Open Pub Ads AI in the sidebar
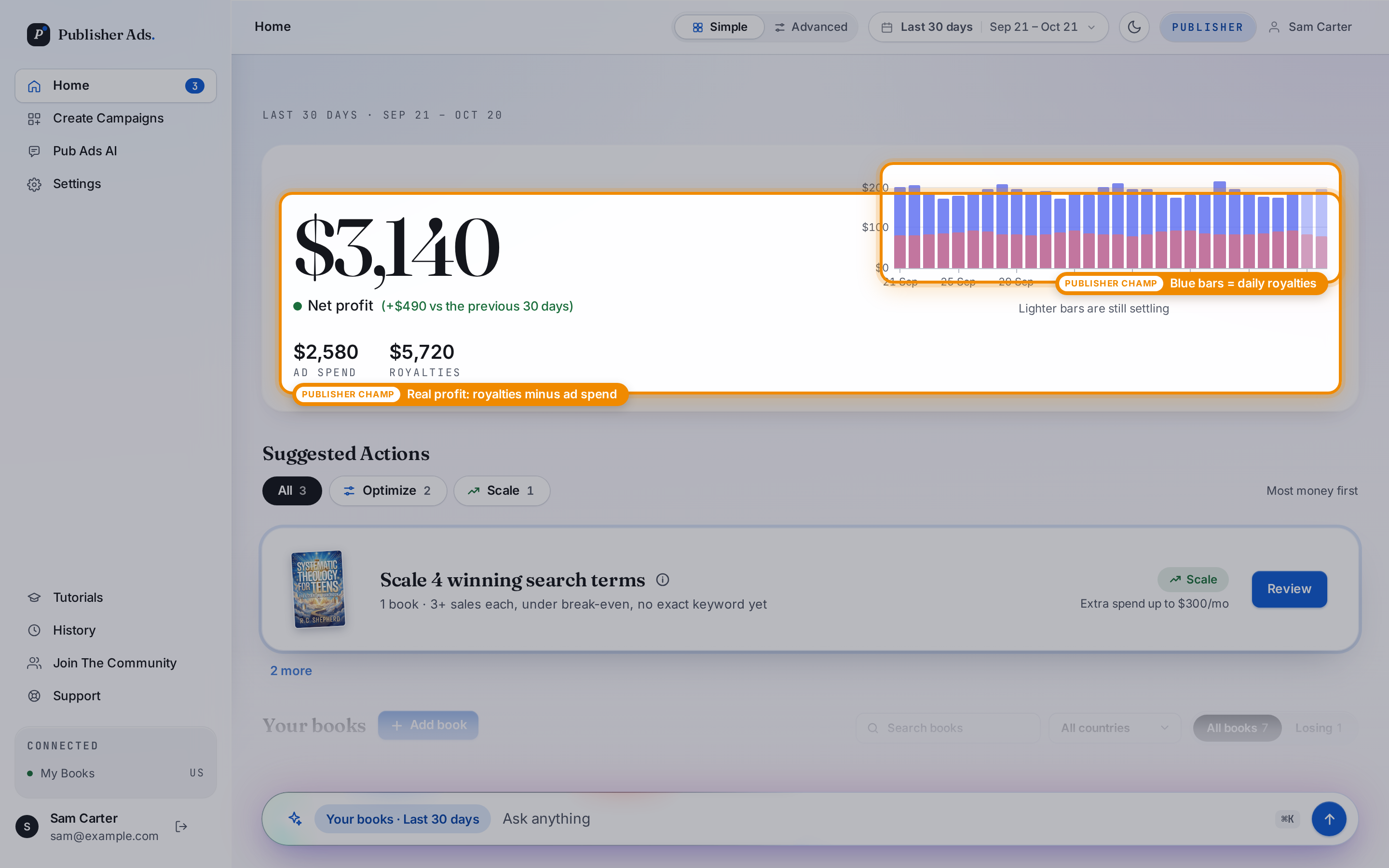The width and height of the screenshot is (1389, 868). [115, 151]
